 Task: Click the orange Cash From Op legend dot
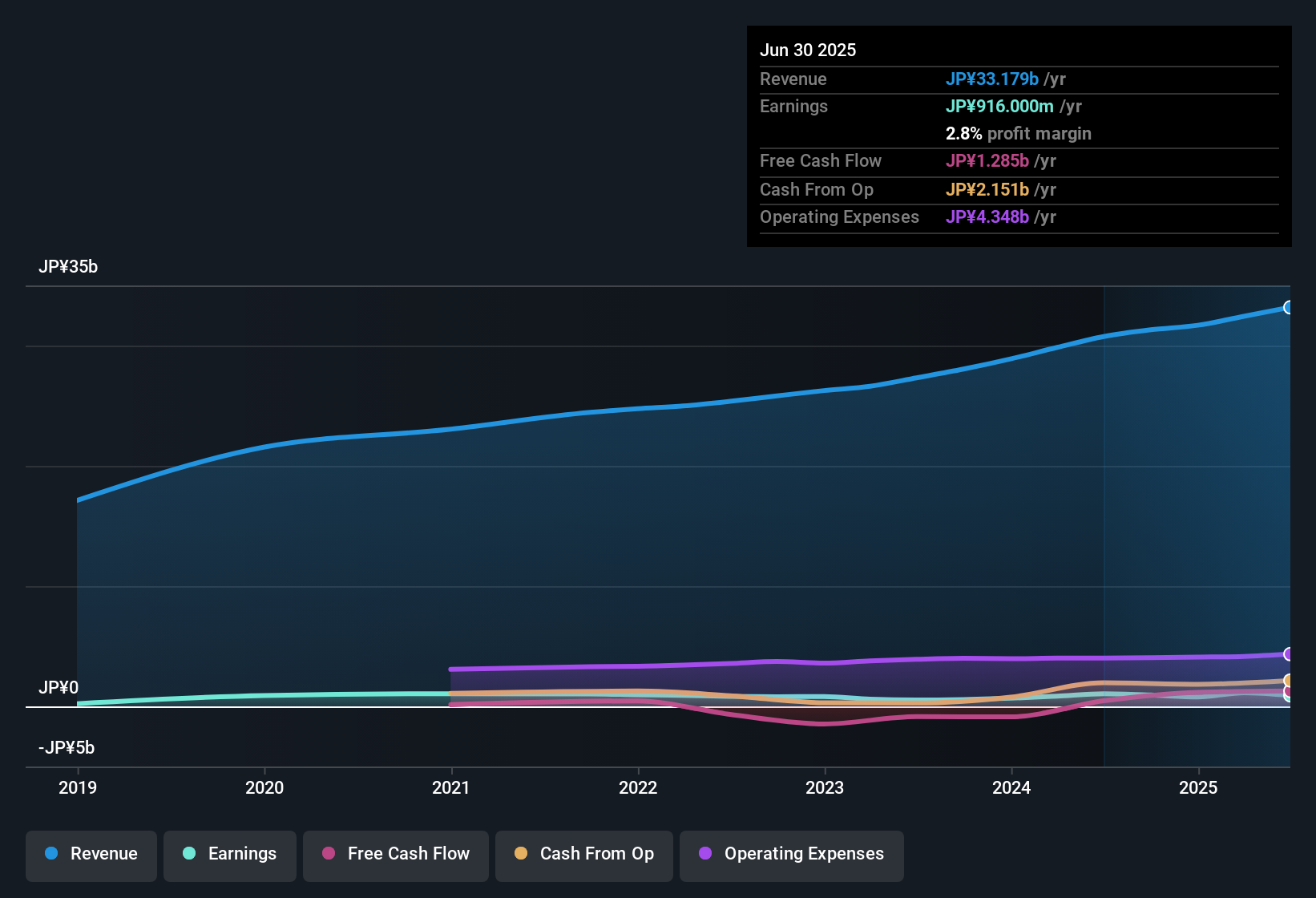pyautogui.click(x=520, y=854)
